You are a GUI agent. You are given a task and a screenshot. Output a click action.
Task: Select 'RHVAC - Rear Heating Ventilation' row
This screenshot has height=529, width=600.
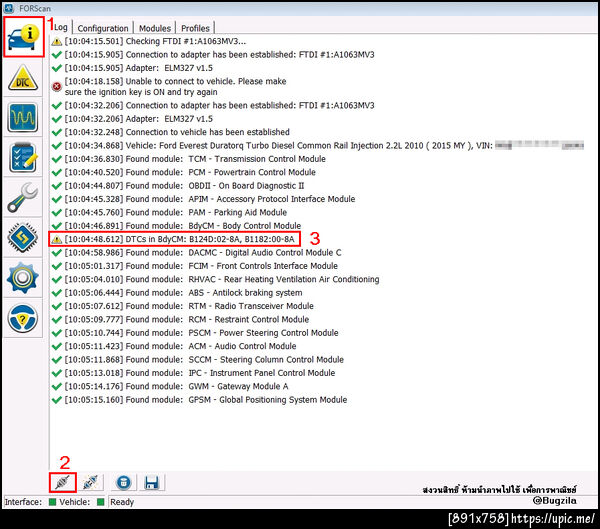[x=215, y=279]
